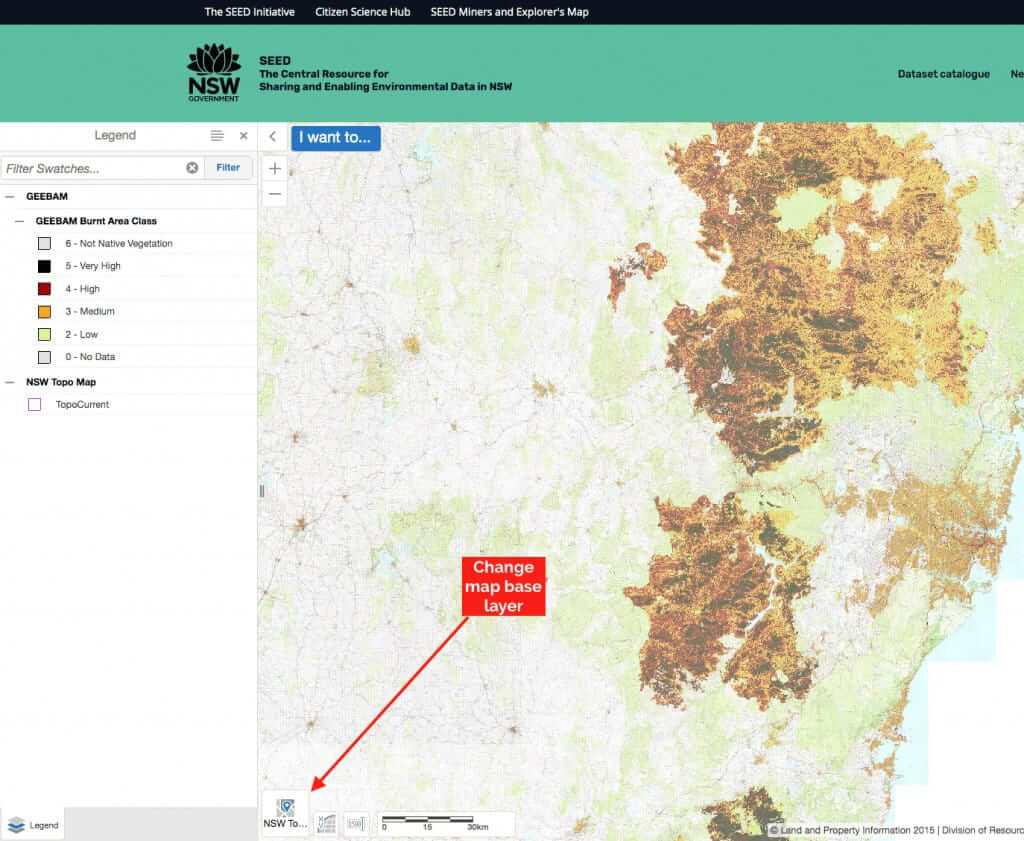Open the Legend panel options menu icon

(217, 135)
